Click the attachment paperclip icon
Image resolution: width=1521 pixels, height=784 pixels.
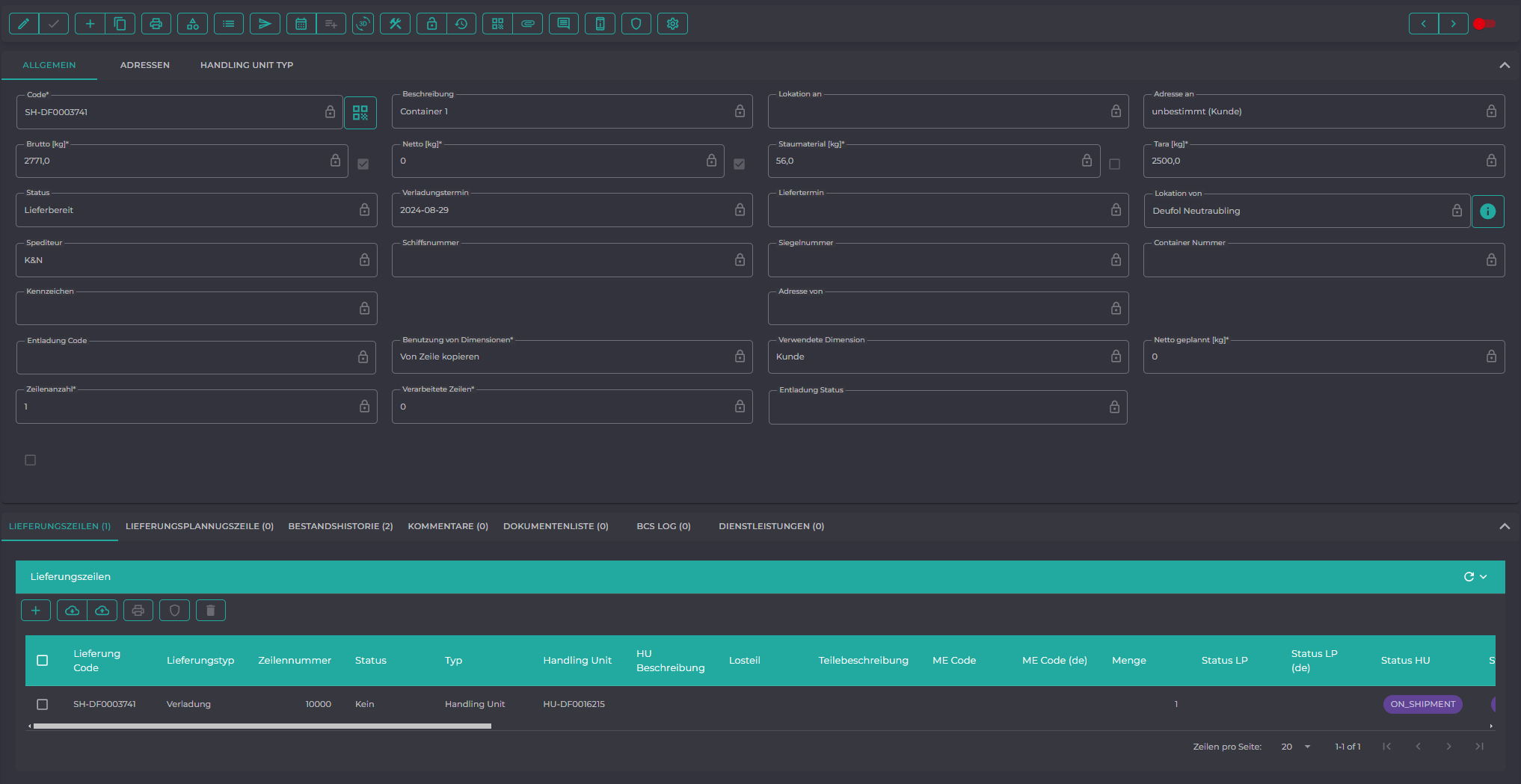528,24
